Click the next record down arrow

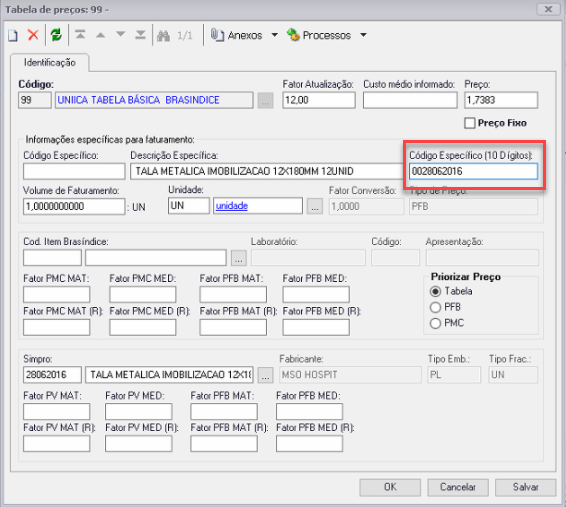(x=121, y=34)
